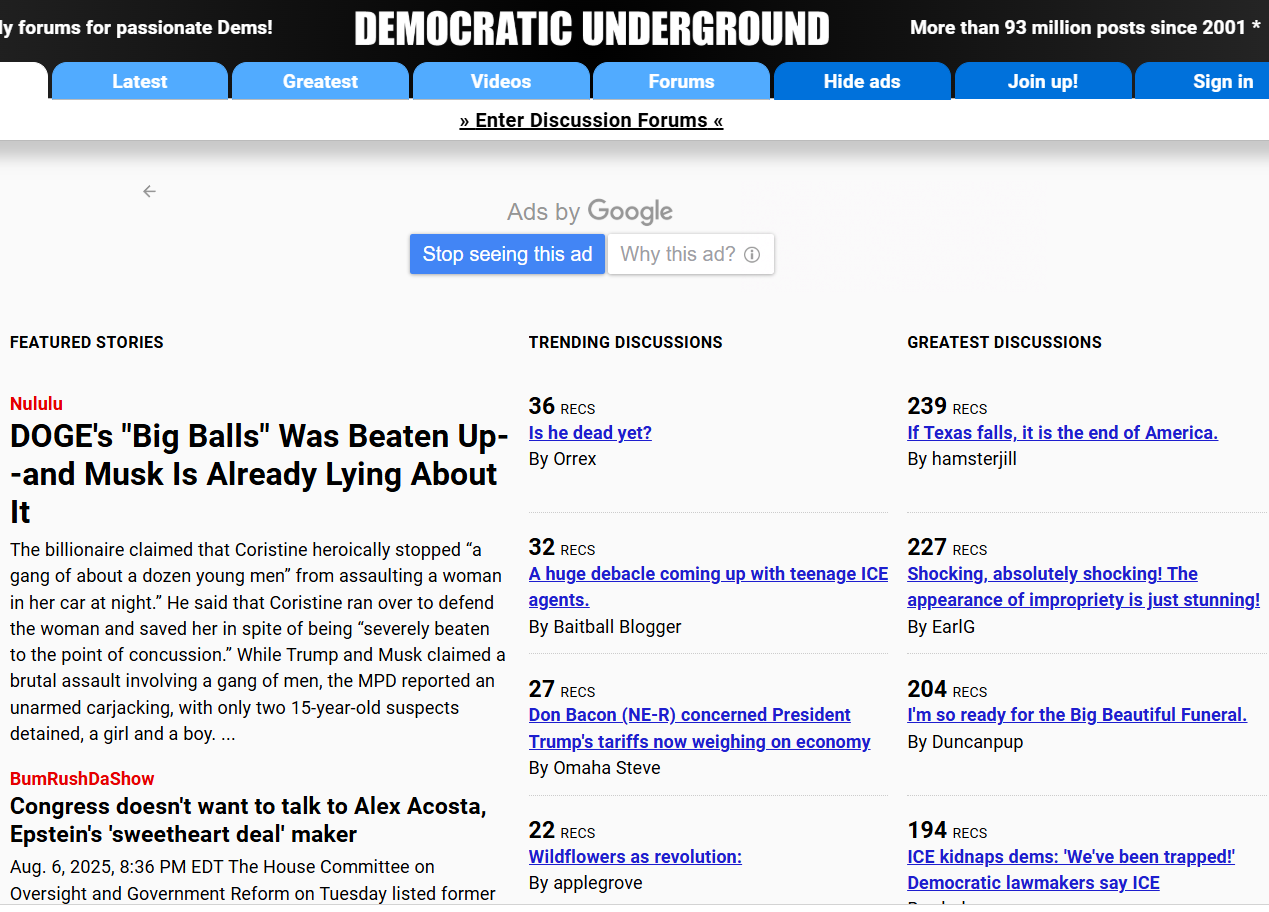
Task: Click the GREATEST DISCUSSIONS heading
Action: tap(1004, 342)
